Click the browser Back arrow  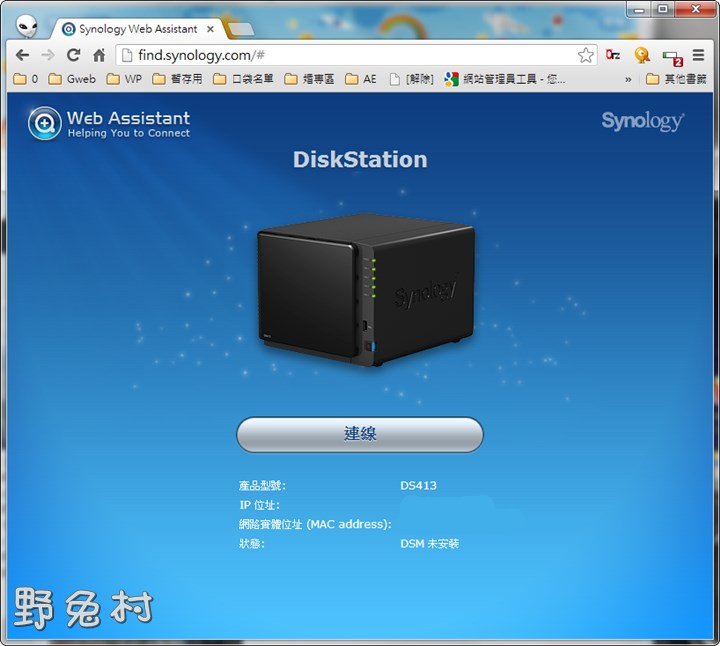click(x=22, y=56)
